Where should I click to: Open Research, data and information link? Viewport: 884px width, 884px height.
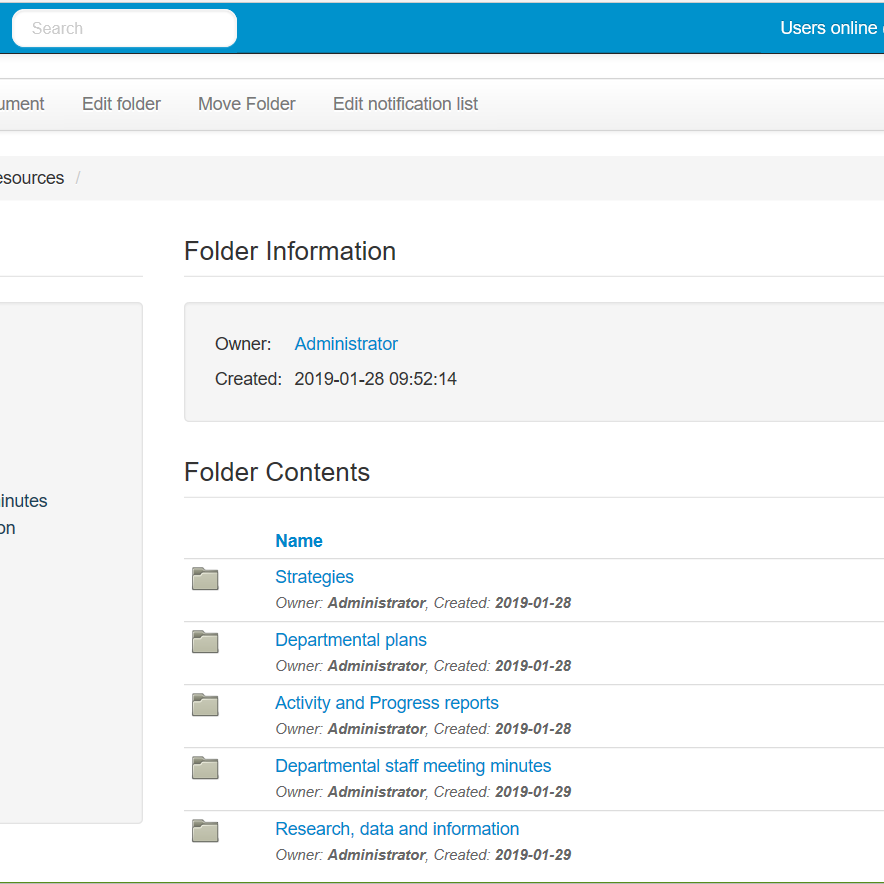(397, 829)
